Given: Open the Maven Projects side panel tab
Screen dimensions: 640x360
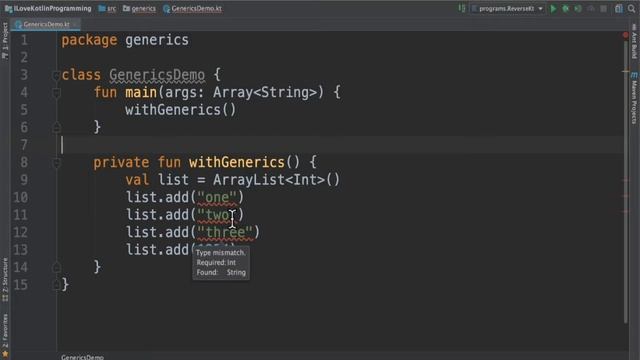Looking at the screenshot, I should [x=634, y=98].
